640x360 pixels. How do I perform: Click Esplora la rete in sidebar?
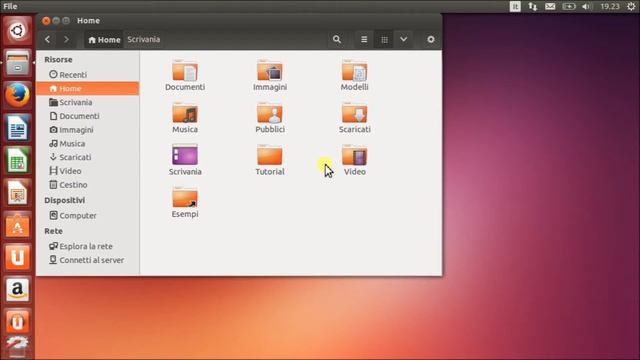pyautogui.click(x=88, y=247)
